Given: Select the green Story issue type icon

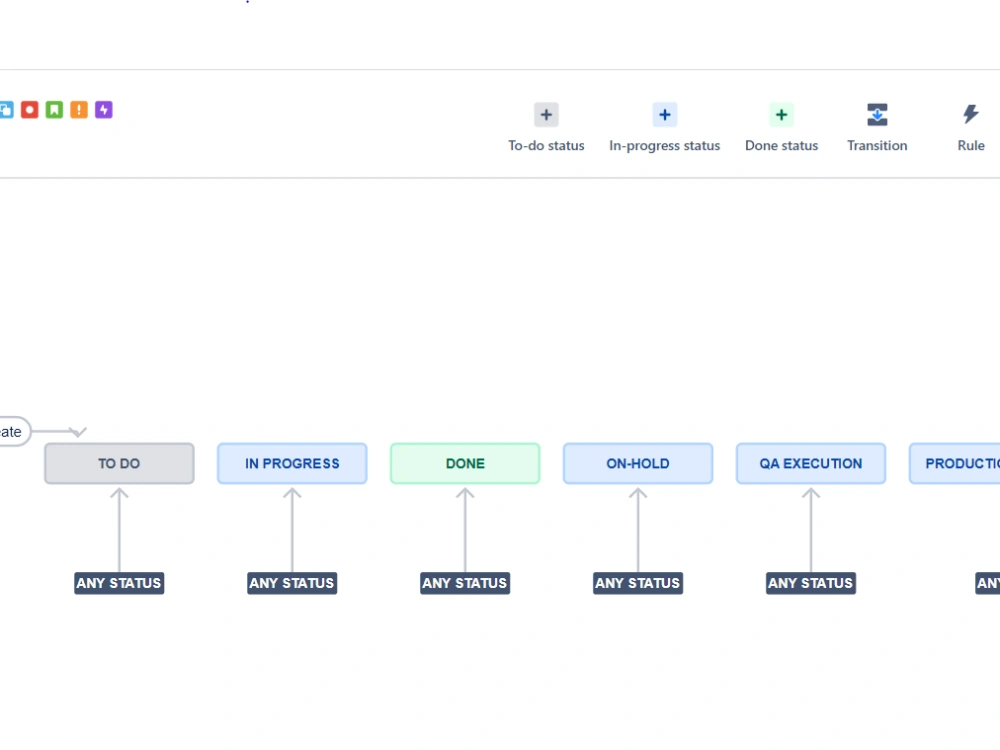Looking at the screenshot, I should pos(54,109).
